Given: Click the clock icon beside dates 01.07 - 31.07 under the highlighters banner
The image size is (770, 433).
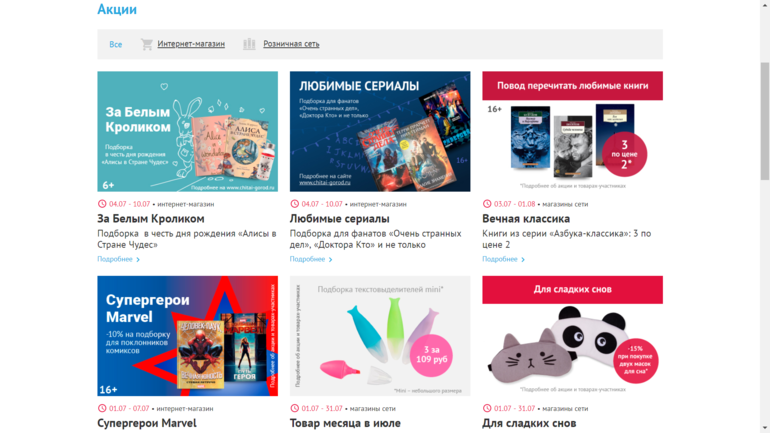Looking at the screenshot, I should (294, 408).
